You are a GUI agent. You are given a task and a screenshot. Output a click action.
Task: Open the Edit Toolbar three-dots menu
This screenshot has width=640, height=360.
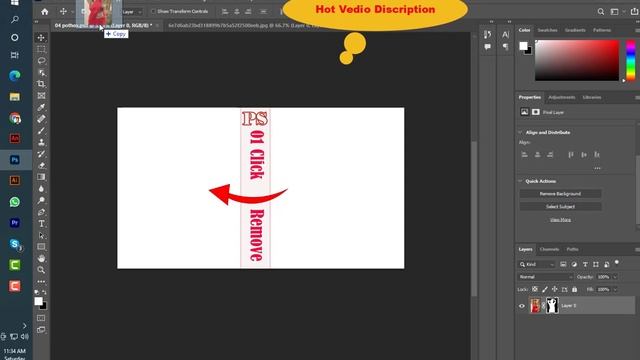tap(41, 282)
